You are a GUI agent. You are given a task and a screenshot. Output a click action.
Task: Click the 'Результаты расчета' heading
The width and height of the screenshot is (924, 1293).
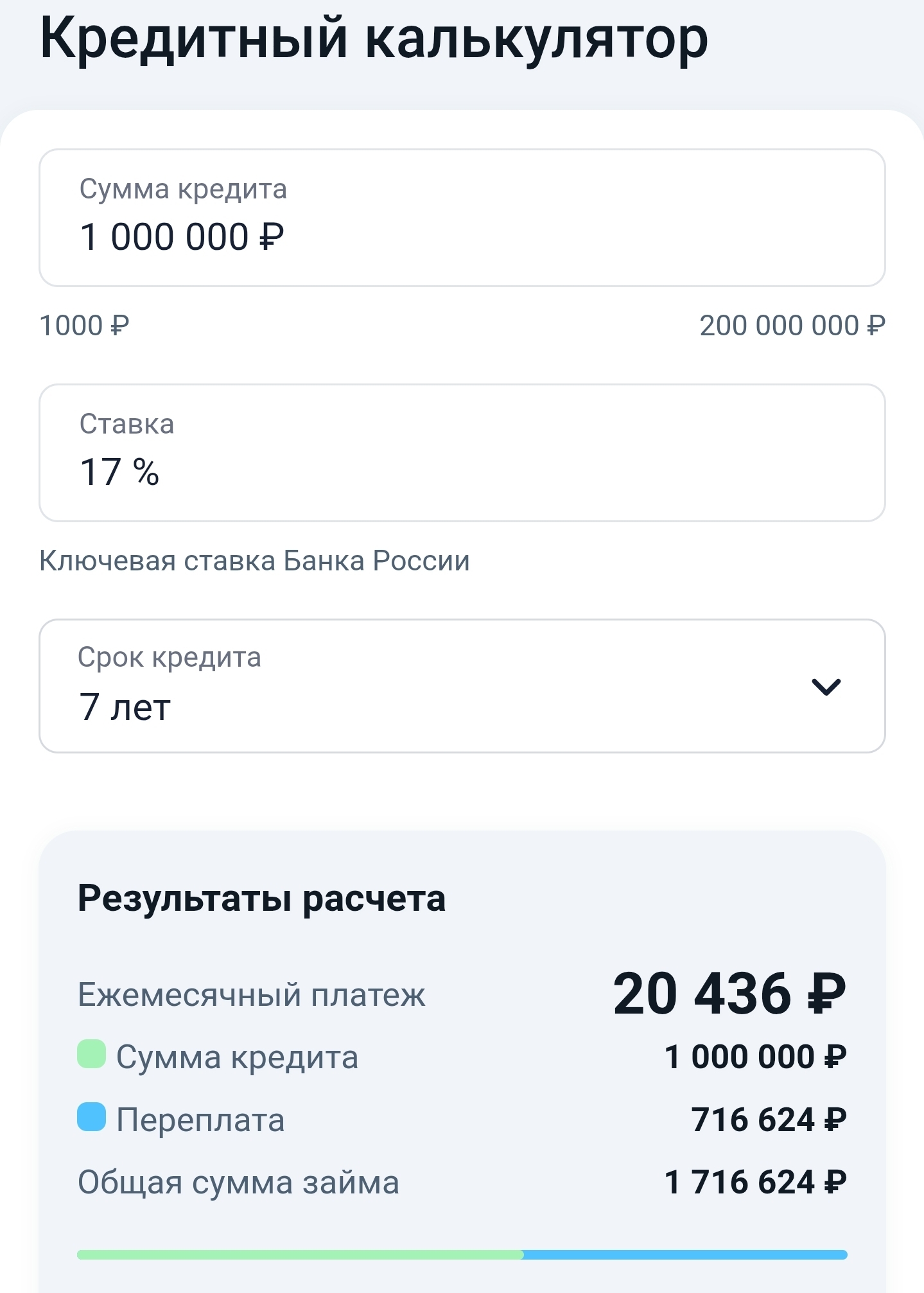click(261, 898)
